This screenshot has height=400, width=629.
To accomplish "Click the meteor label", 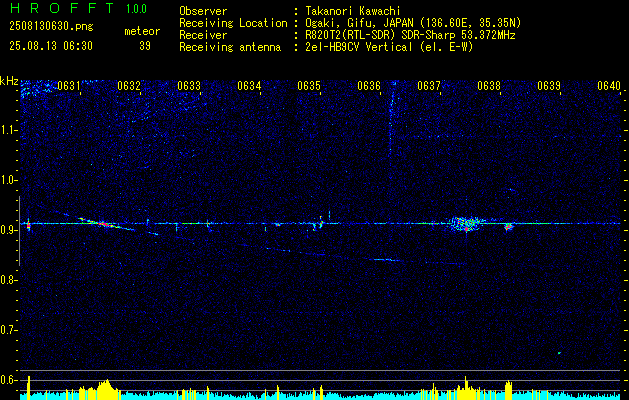I will tap(142, 31).
